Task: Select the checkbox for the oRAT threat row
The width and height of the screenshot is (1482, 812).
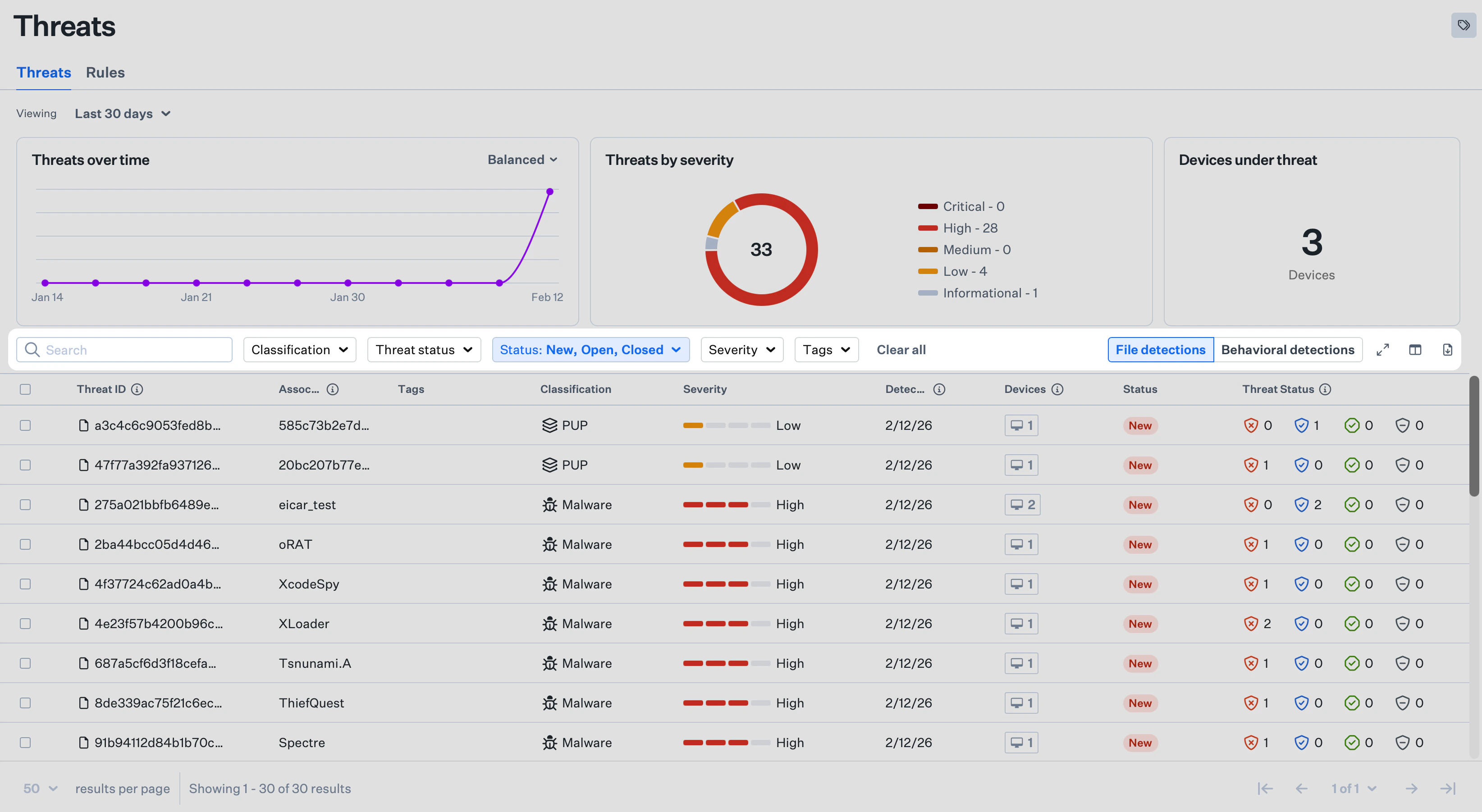Action: (25, 544)
